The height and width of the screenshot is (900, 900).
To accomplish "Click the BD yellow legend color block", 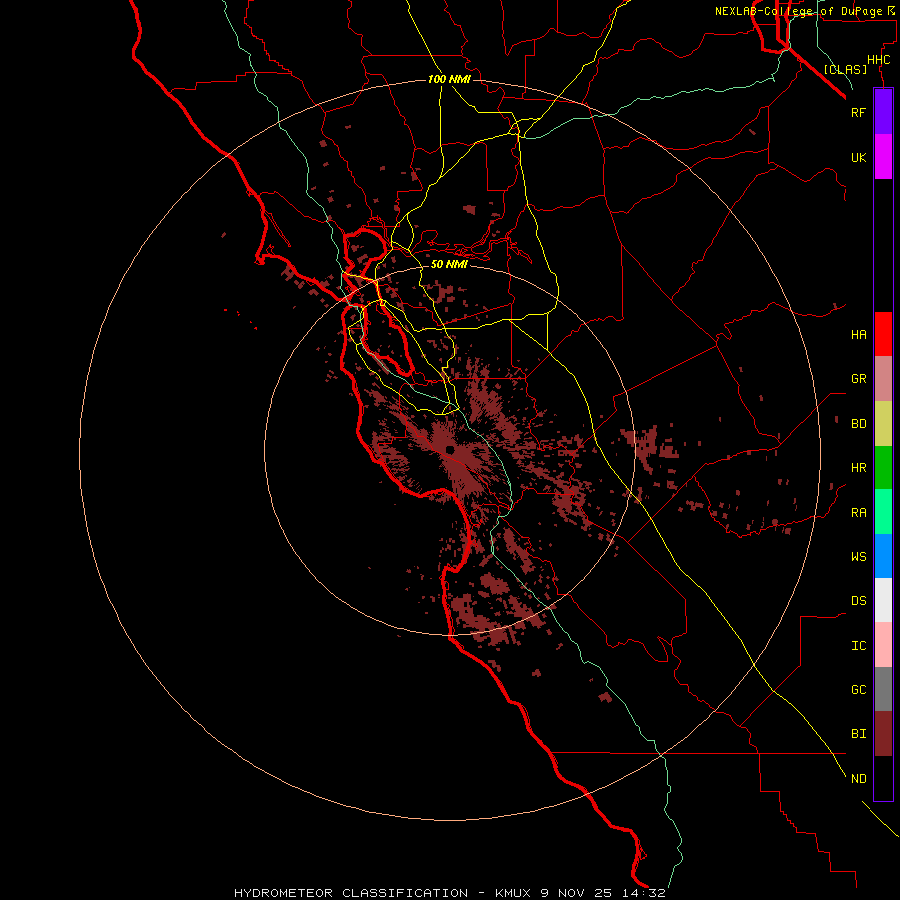I will coord(883,423).
